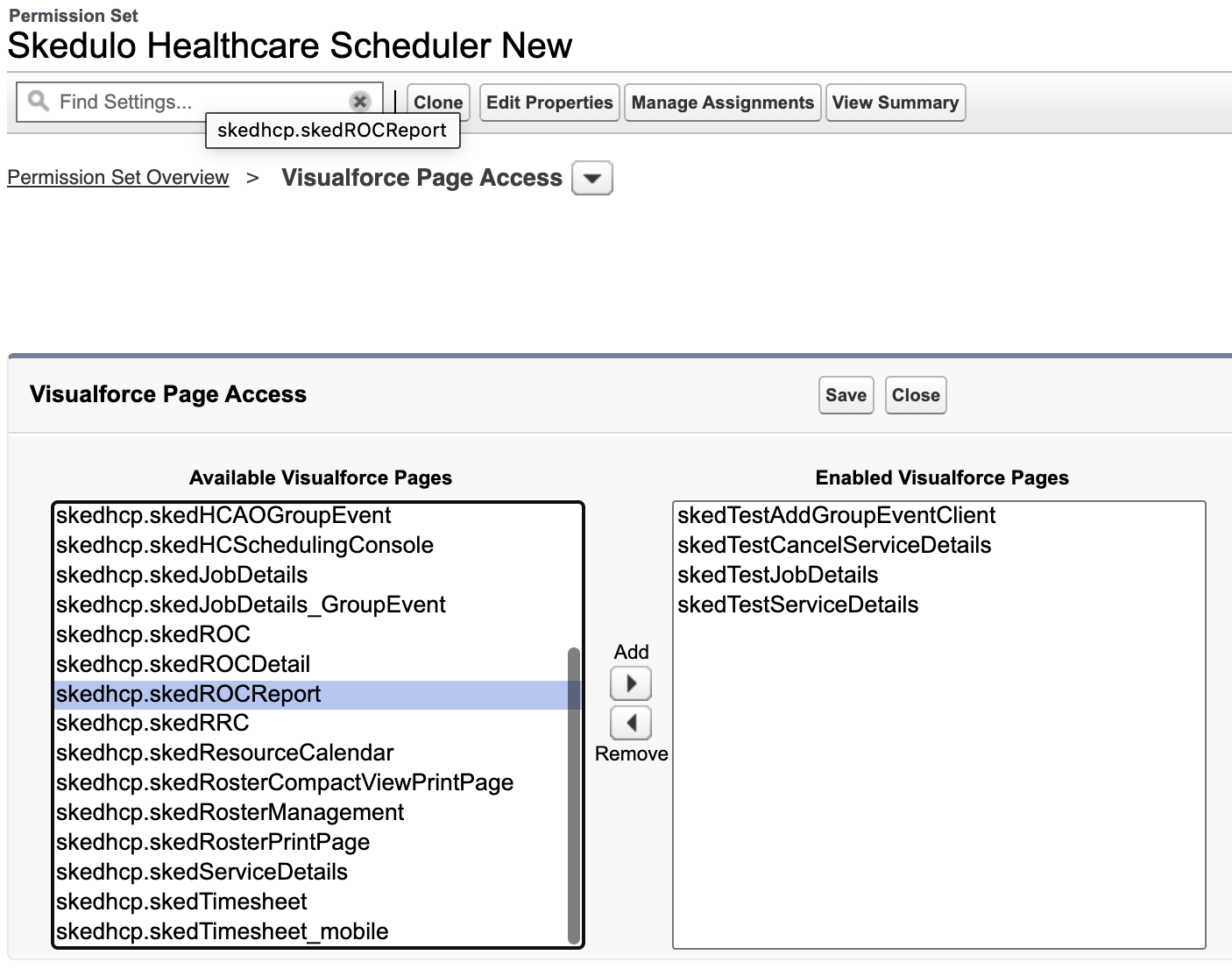Image resolution: width=1232 pixels, height=976 pixels.
Task: Select skedhcp.skedROCDetail list item
Action: tap(310, 664)
